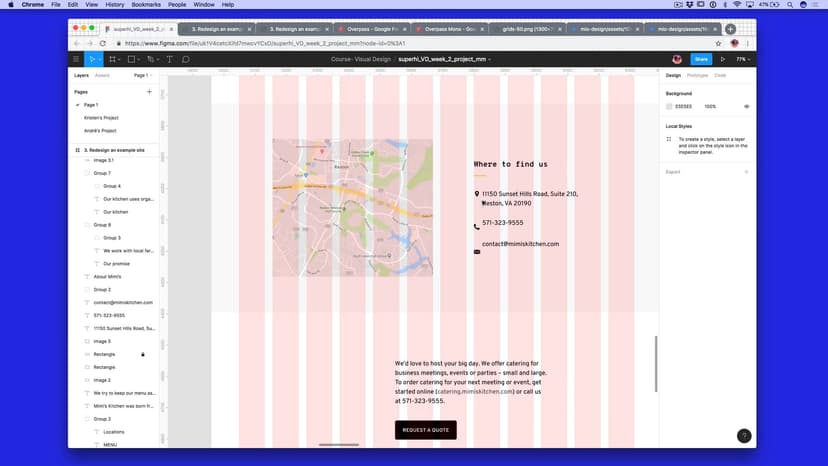
Task: Click the lock icon on Rectangle layer
Action: point(143,354)
